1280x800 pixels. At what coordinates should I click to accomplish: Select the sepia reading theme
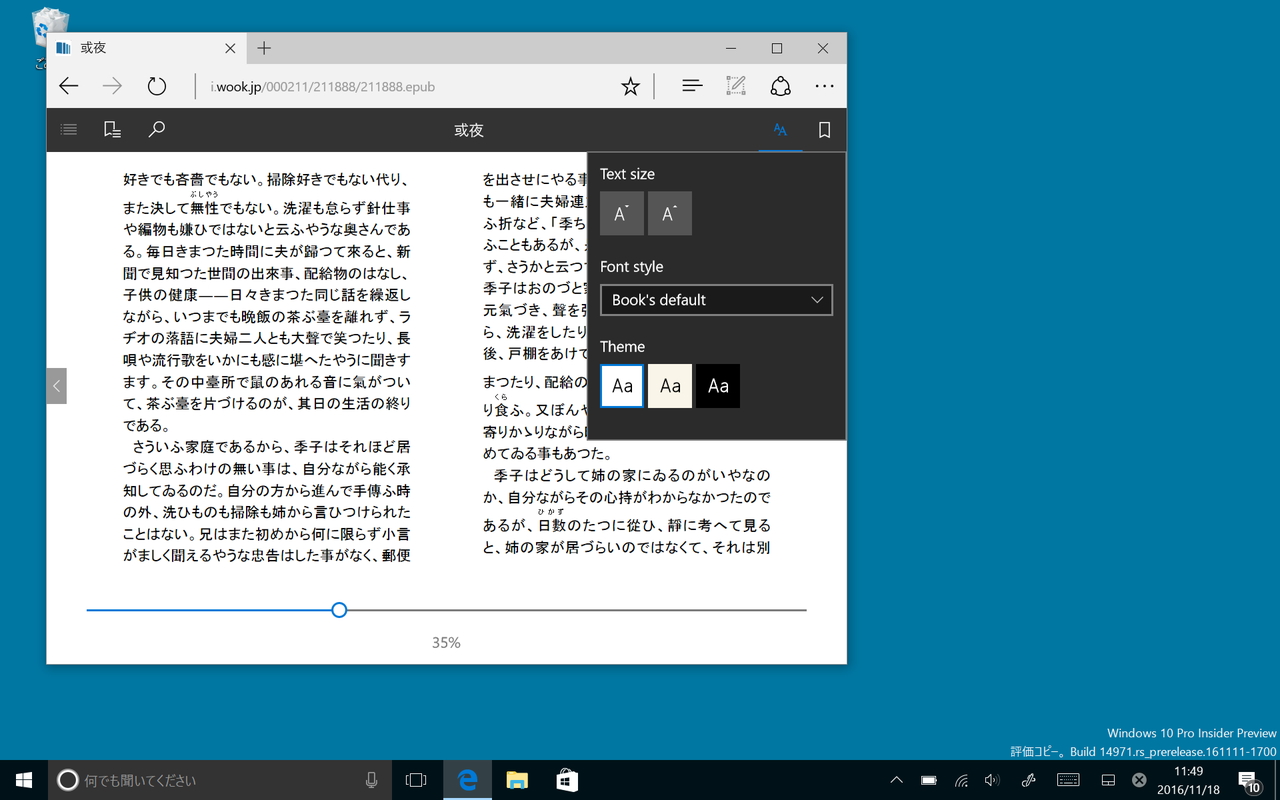click(669, 385)
